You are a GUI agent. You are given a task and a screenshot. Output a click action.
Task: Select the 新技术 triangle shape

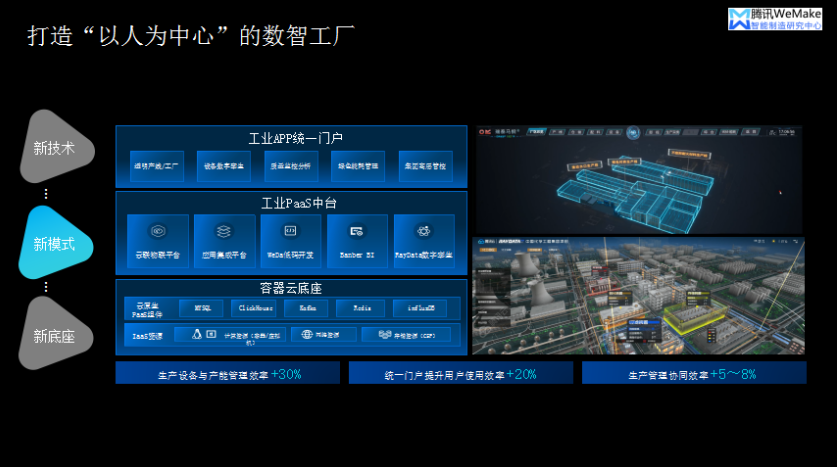click(x=57, y=147)
